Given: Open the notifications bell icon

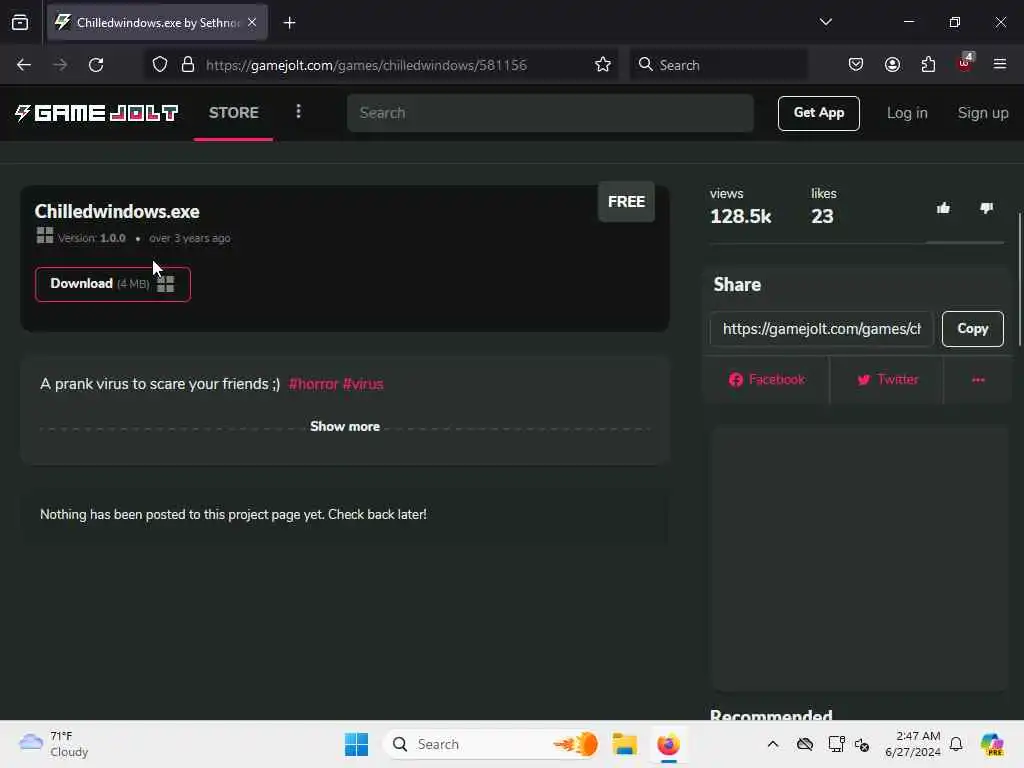Looking at the screenshot, I should 956,744.
